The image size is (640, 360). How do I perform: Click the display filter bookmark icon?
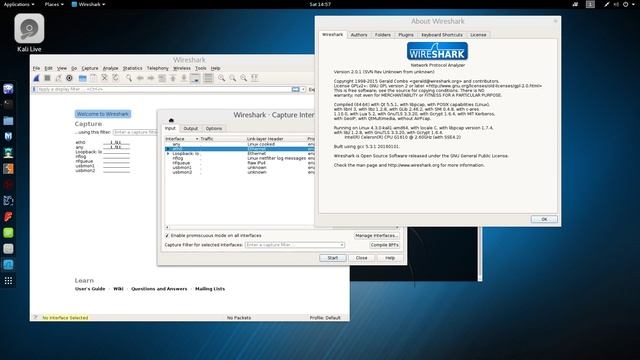pos(35,89)
